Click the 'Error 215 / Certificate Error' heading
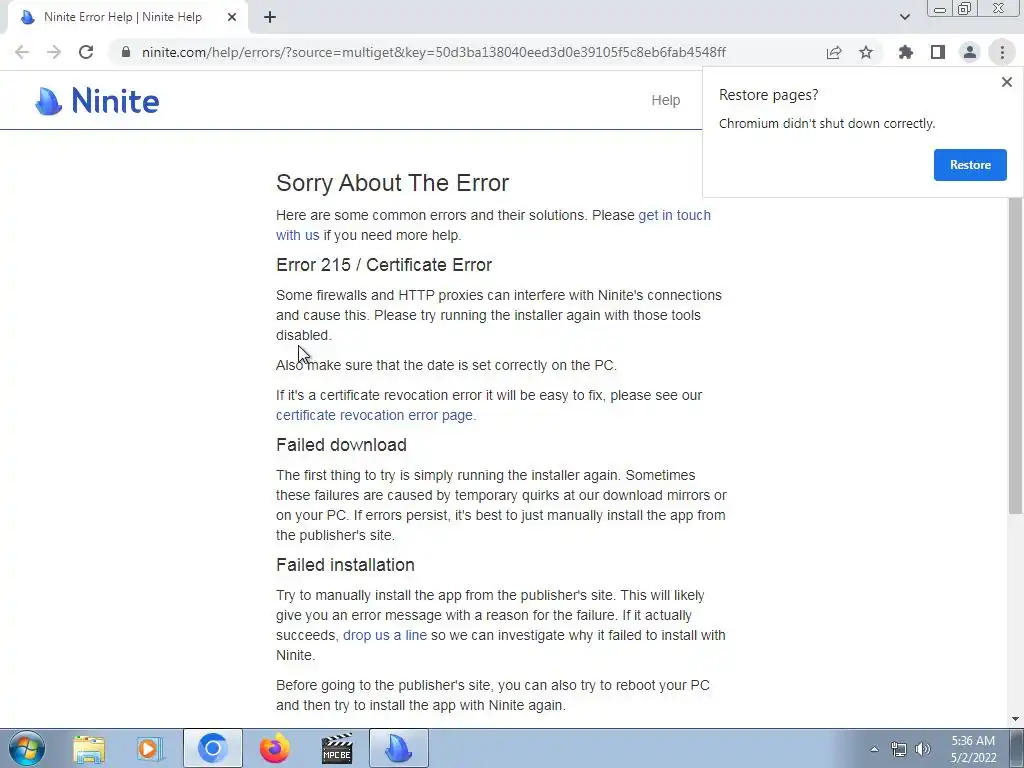Screen dimensions: 1024x768 point(384,264)
